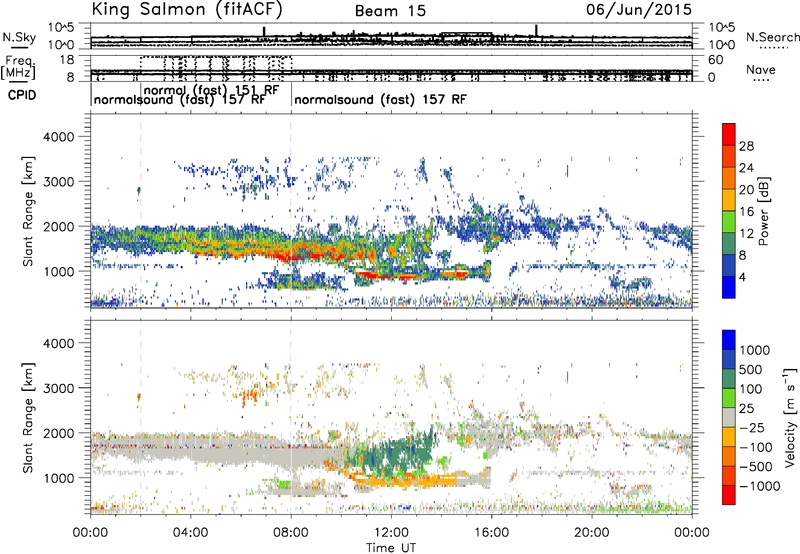Click the 'Freq. [MHz]' axis label
This screenshot has width=800, height=554.
point(18,68)
